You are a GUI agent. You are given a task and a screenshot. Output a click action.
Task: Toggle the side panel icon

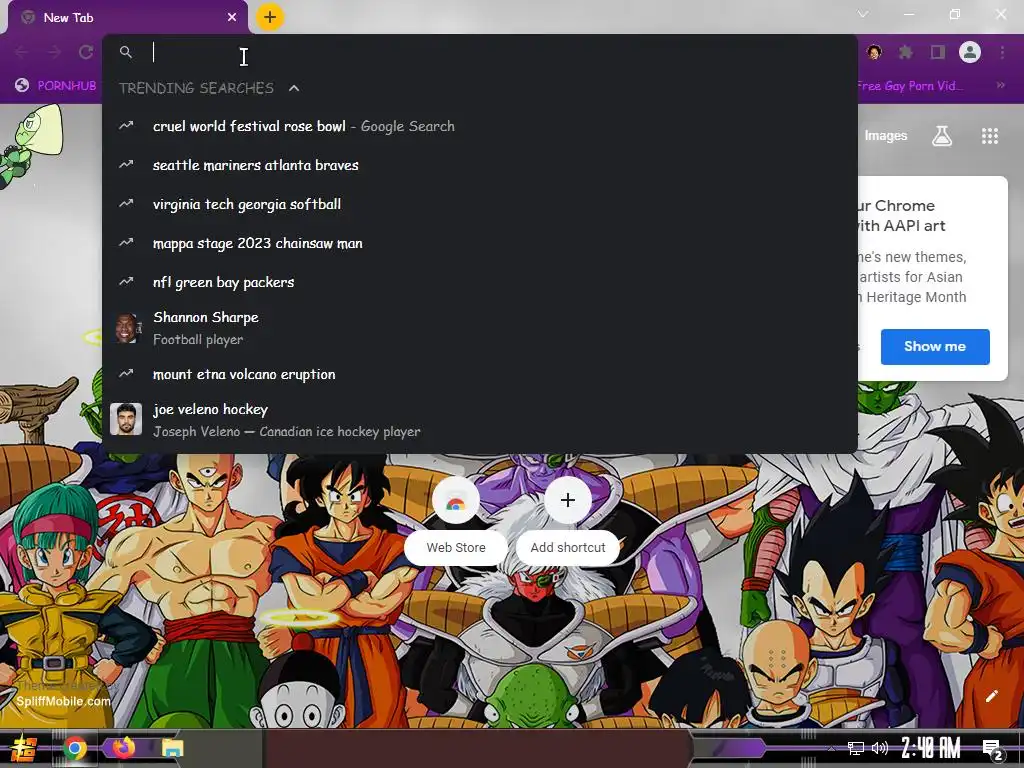pos(938,52)
